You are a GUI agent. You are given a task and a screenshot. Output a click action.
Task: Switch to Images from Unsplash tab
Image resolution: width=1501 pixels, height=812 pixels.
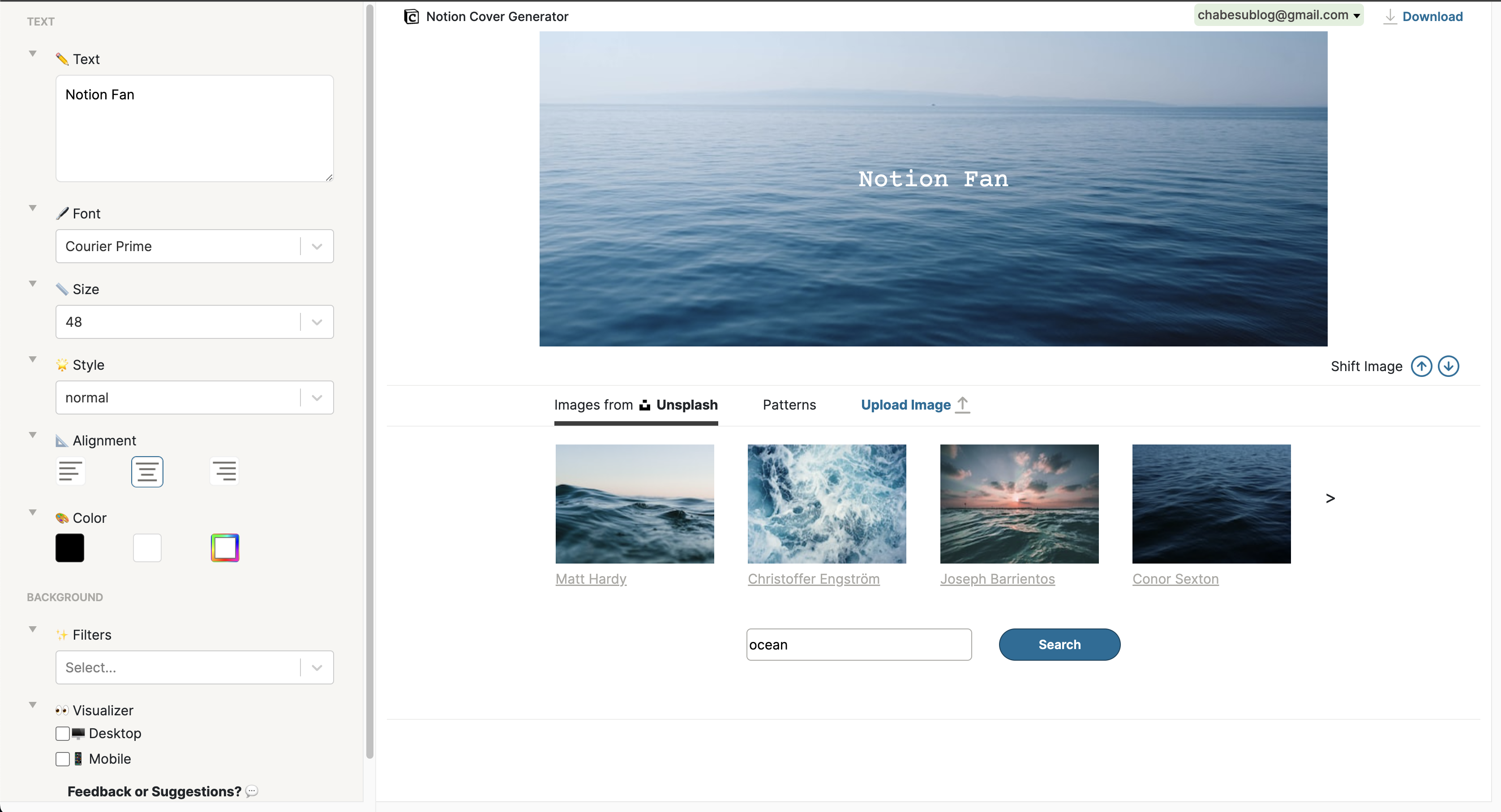tap(636, 405)
